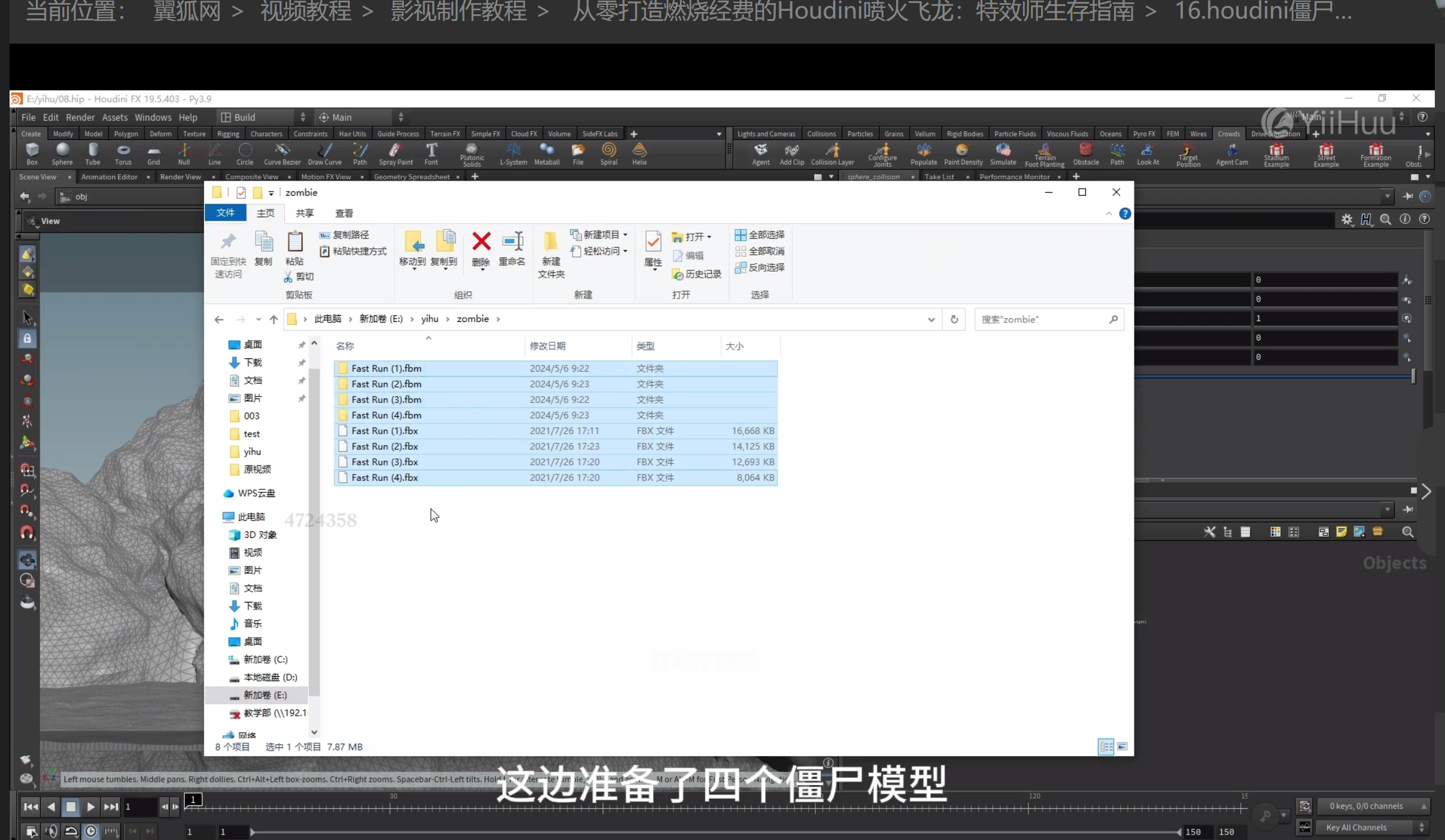Screen dimensions: 1445x840
Task: Click the Stadium Example tool
Action: tap(1276, 154)
